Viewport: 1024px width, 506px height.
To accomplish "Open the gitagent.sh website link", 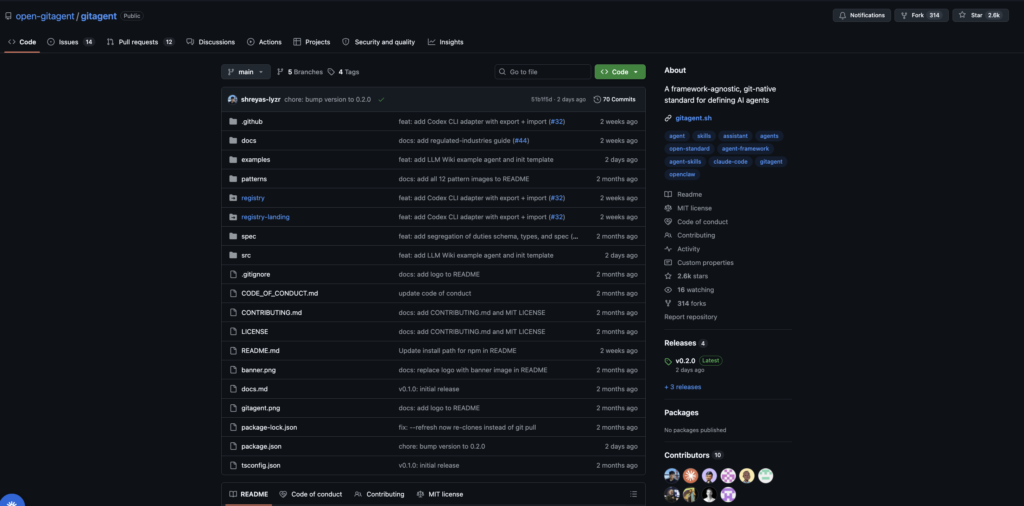I will (x=694, y=117).
